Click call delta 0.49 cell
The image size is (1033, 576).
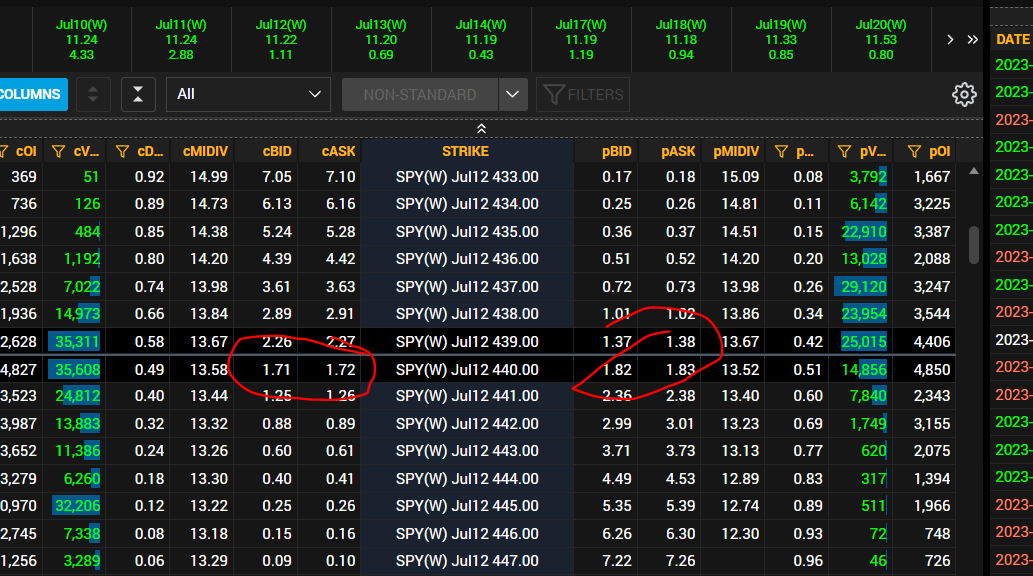click(150, 370)
